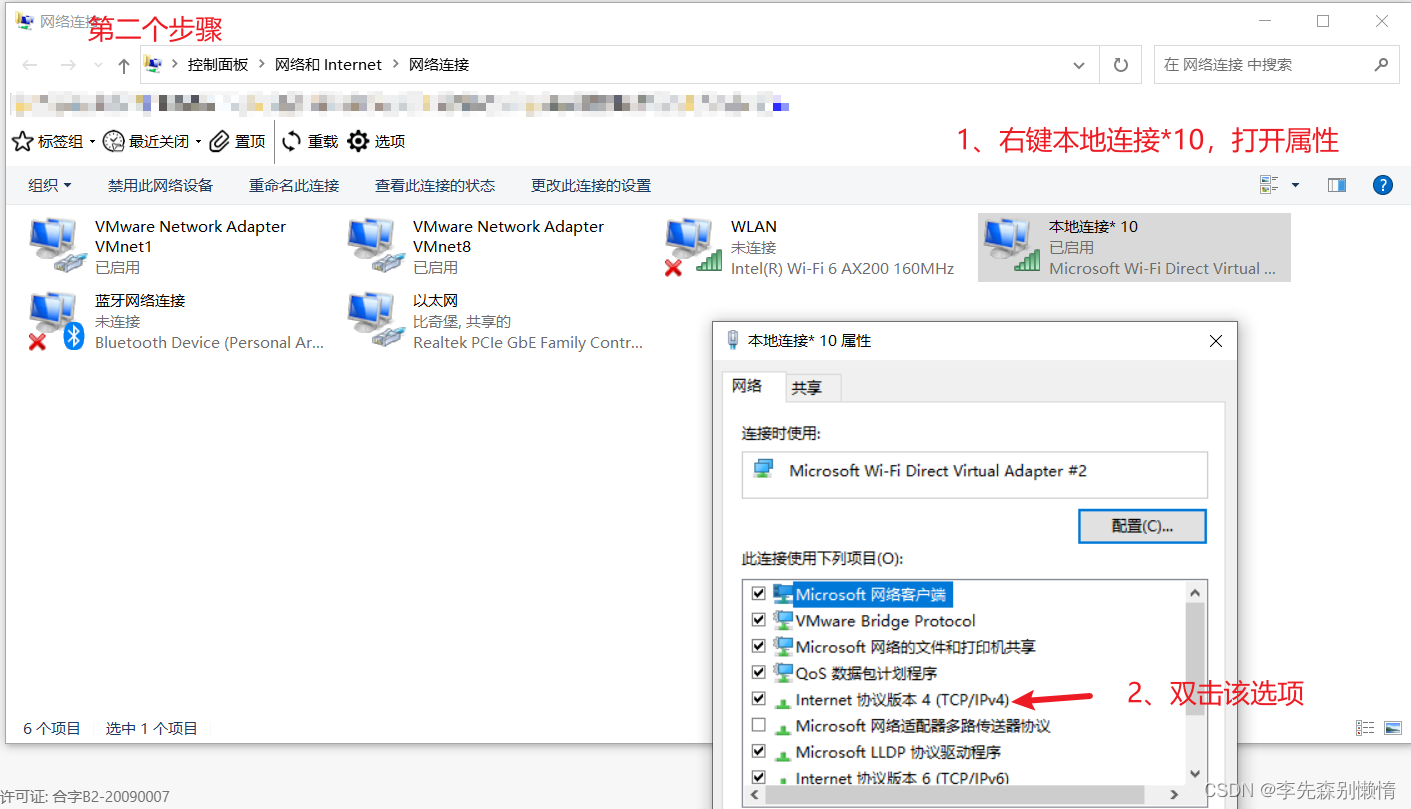
Task: Toggle Internet 协议版本 4 (TCP/IPv4) checkbox
Action: (x=759, y=699)
